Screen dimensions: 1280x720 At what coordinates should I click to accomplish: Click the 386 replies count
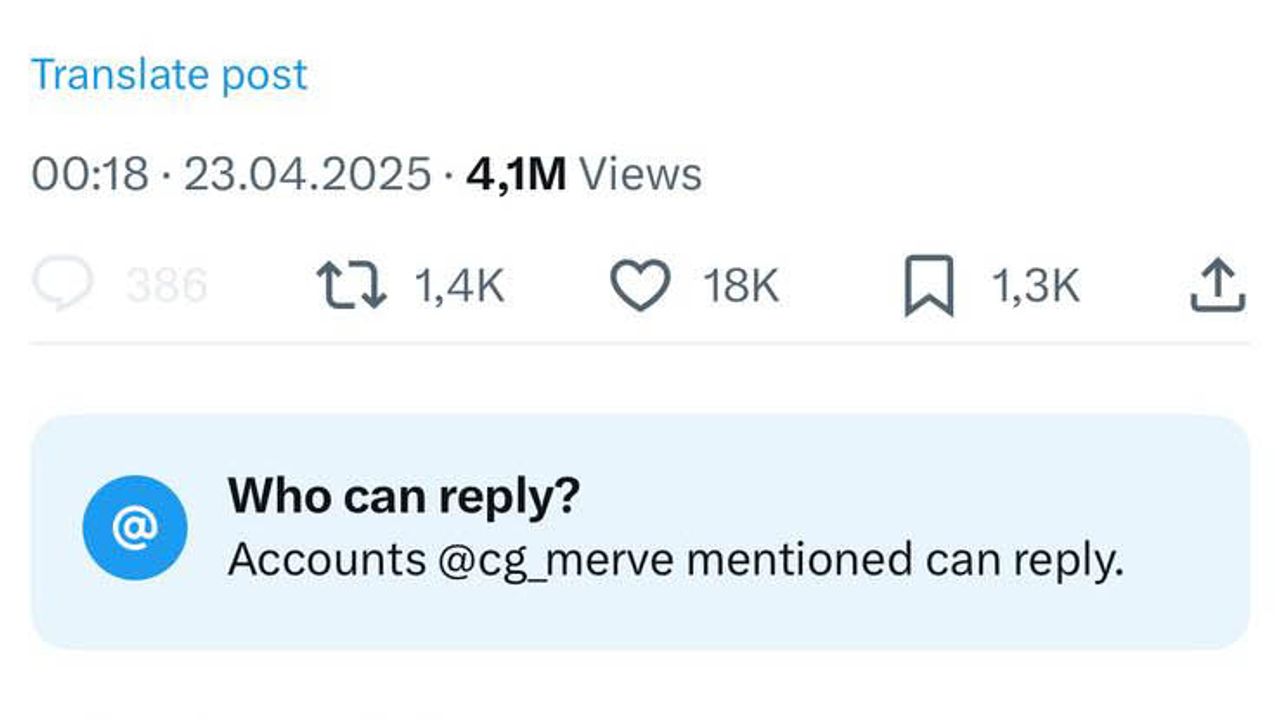tap(167, 287)
